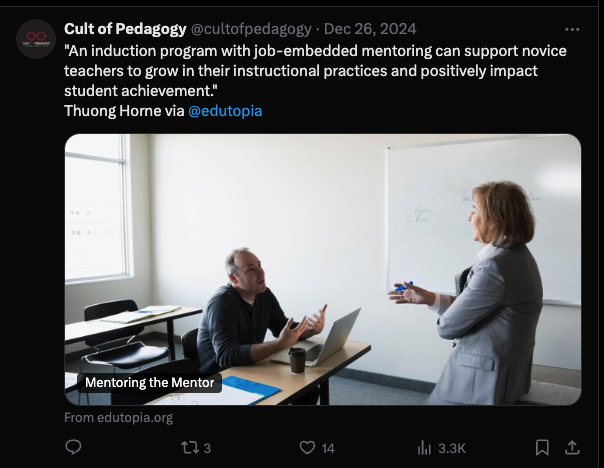The image size is (604, 468).
Task: Bookmark this post
Action: coord(541,447)
